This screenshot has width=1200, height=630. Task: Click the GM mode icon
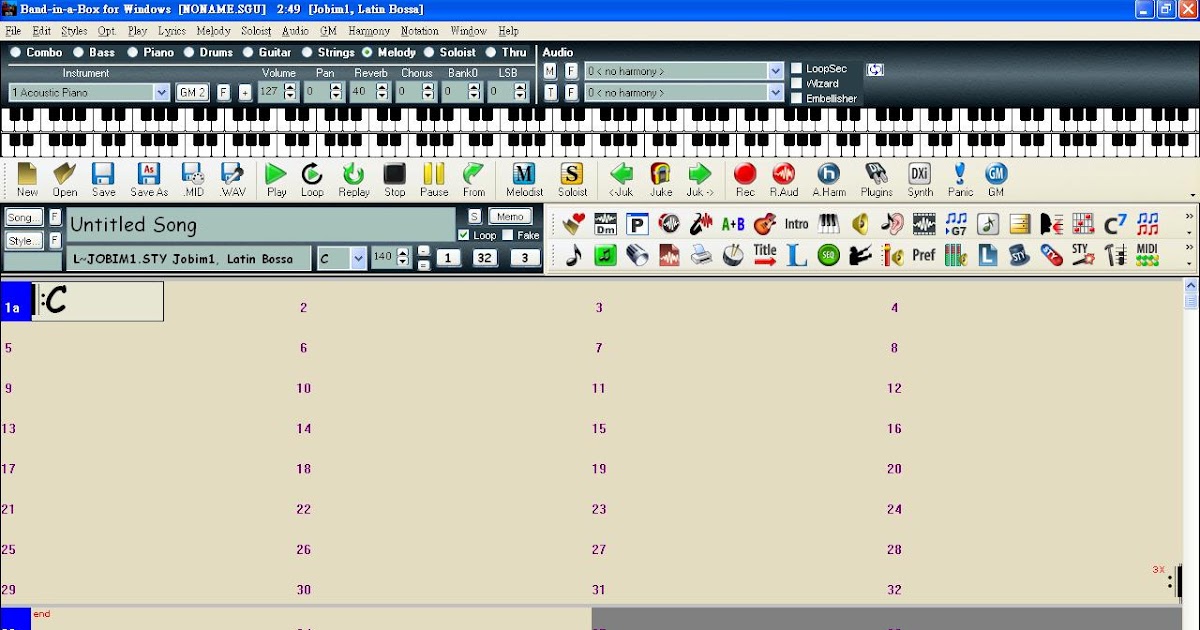[x=996, y=179]
